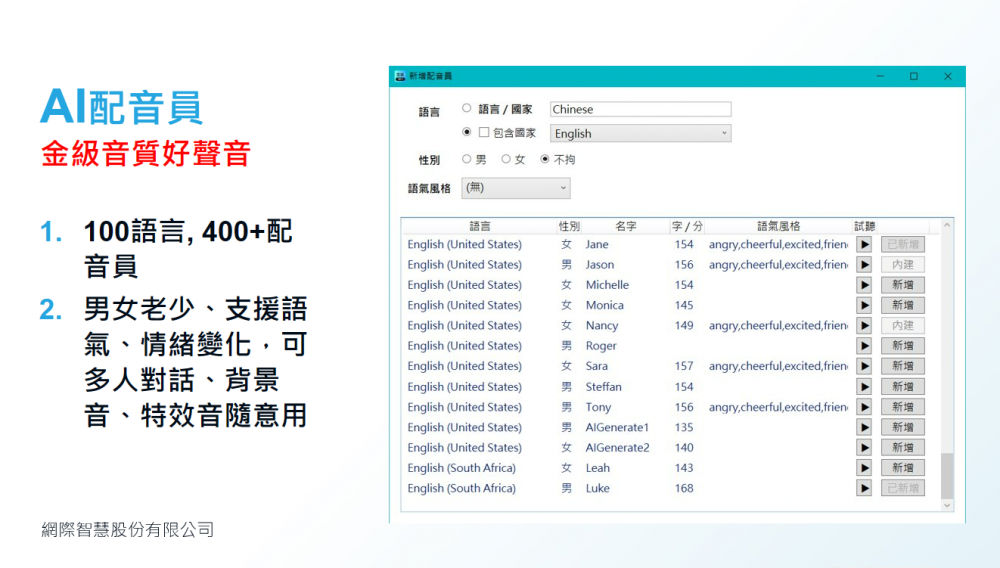Play Luke's voice sample

point(864,488)
